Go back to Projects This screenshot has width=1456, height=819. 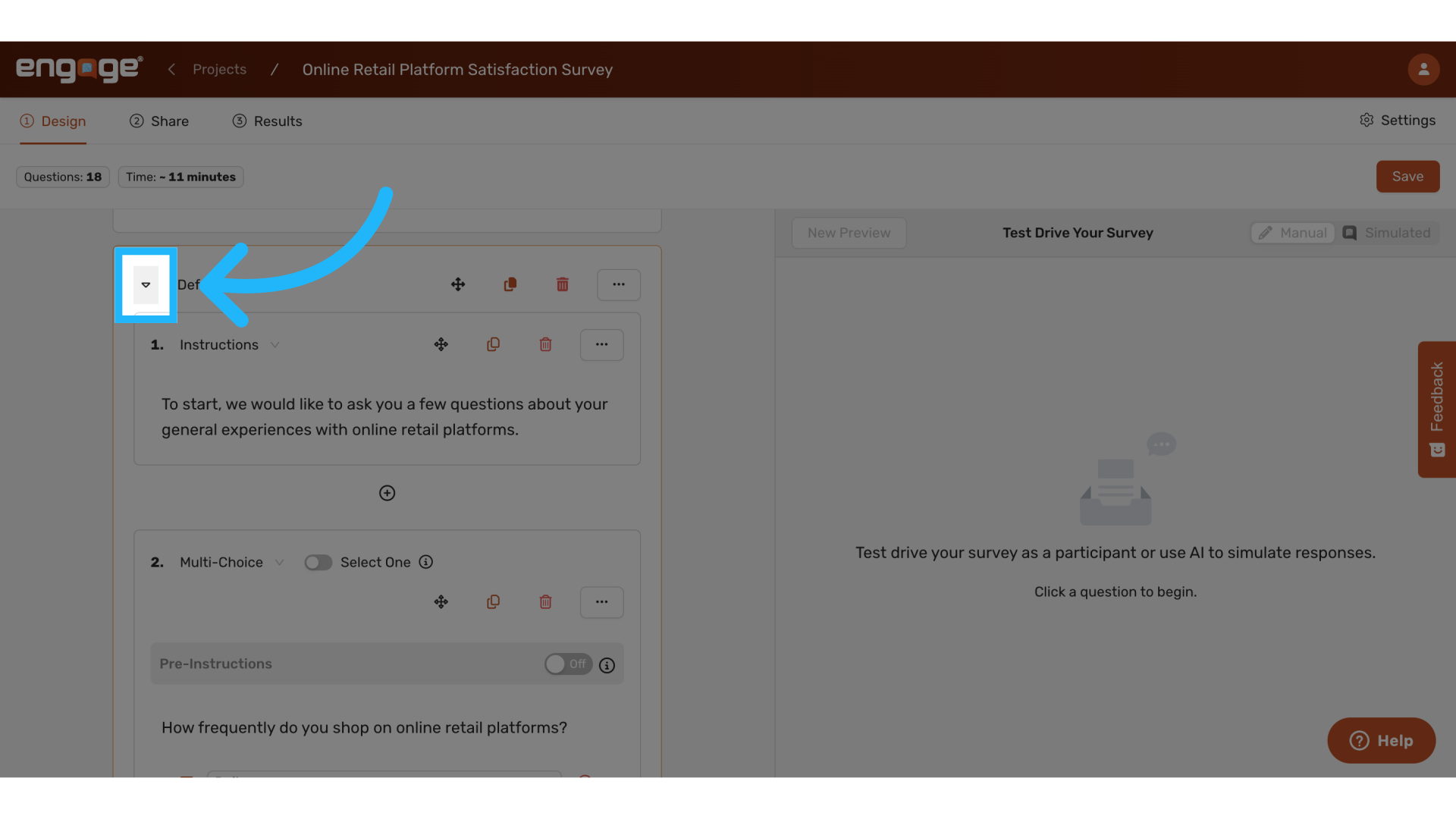[x=219, y=69]
